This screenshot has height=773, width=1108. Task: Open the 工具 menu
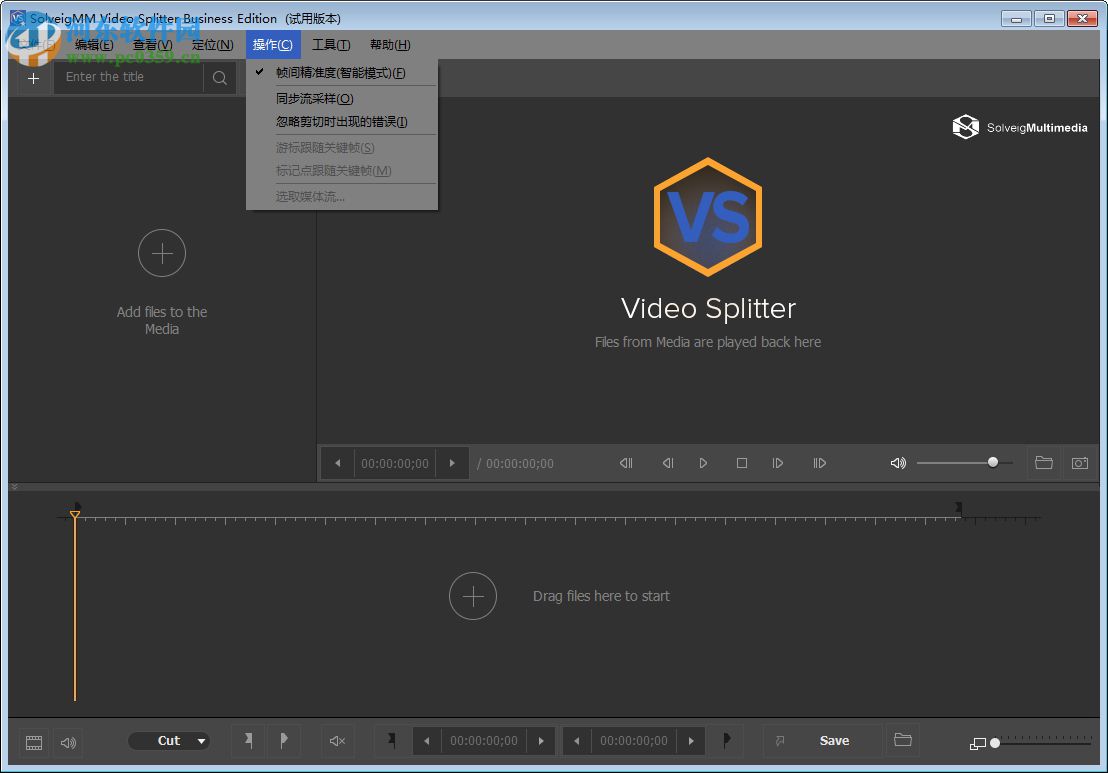coord(331,44)
